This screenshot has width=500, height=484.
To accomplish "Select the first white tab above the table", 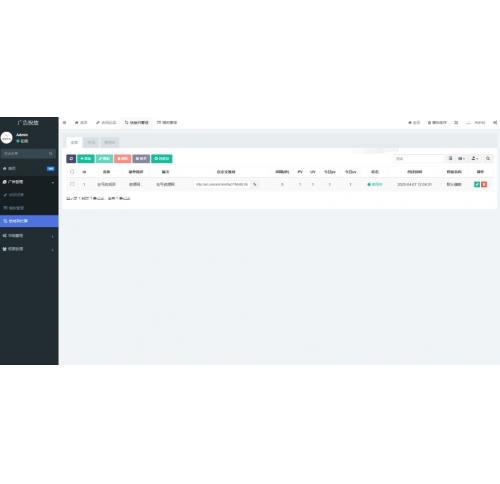I will click(74, 142).
